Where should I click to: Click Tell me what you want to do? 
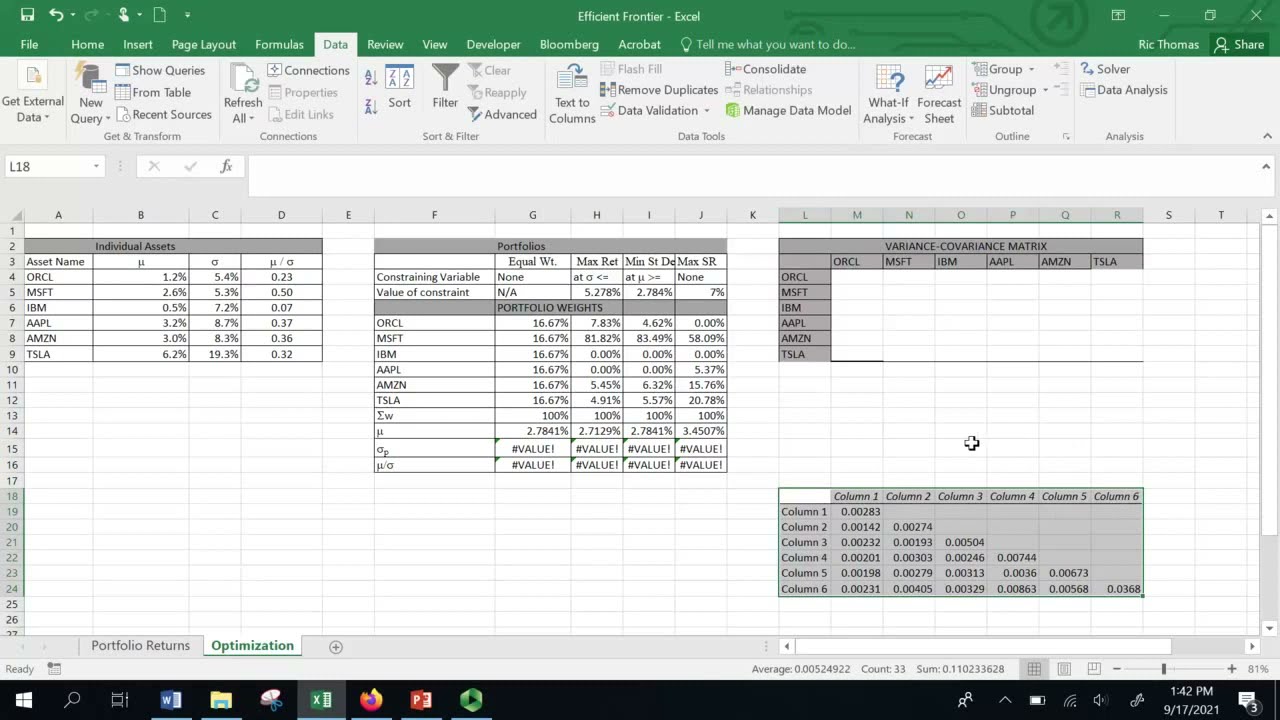pos(768,44)
